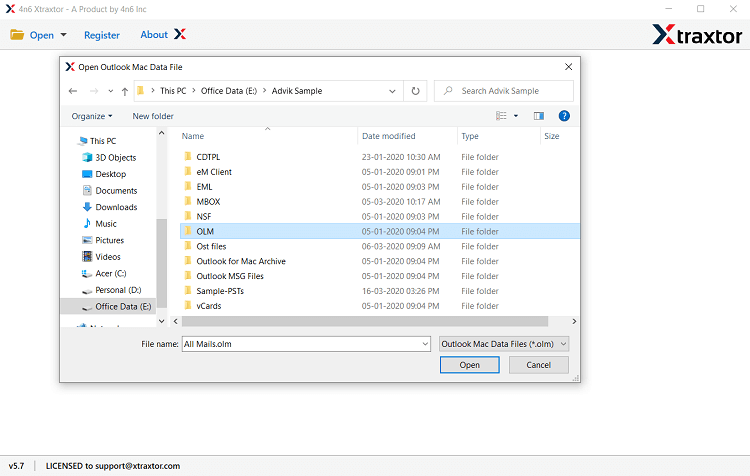Go forward with the dialog's forward arrow
750x476 pixels.
pyautogui.click(x=94, y=91)
